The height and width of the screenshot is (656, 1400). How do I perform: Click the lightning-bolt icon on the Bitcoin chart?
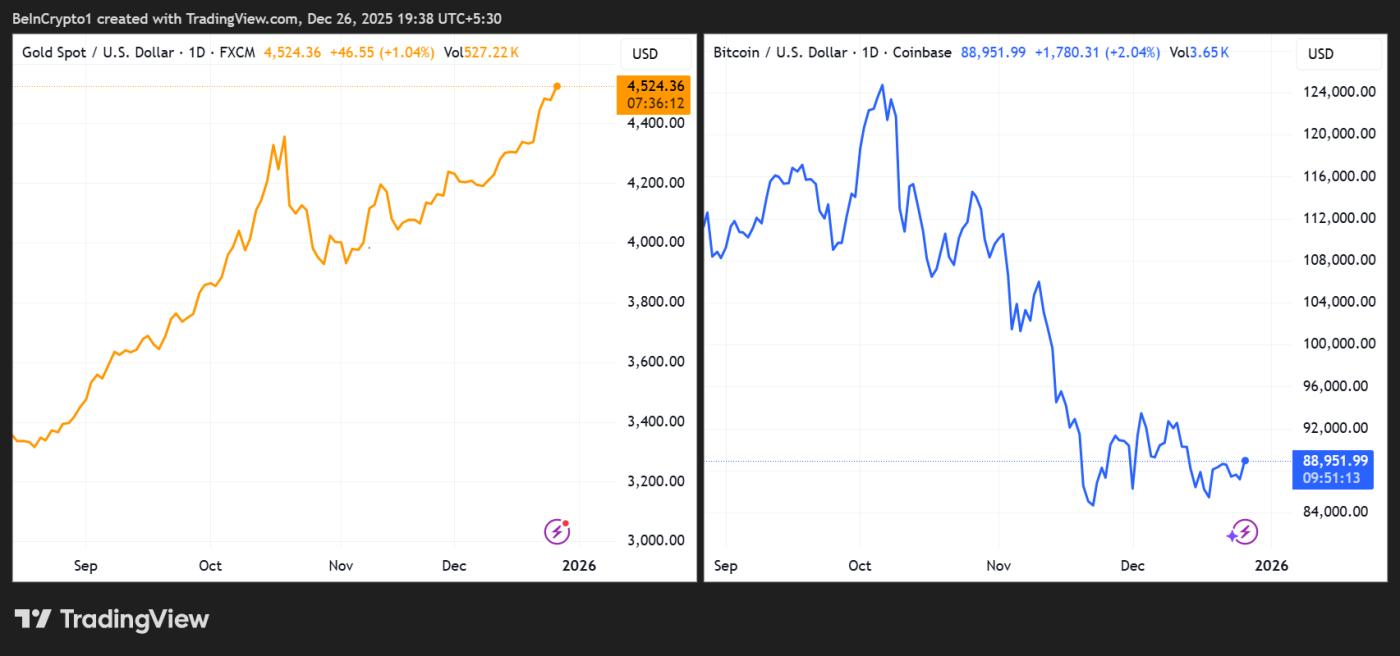click(1243, 533)
